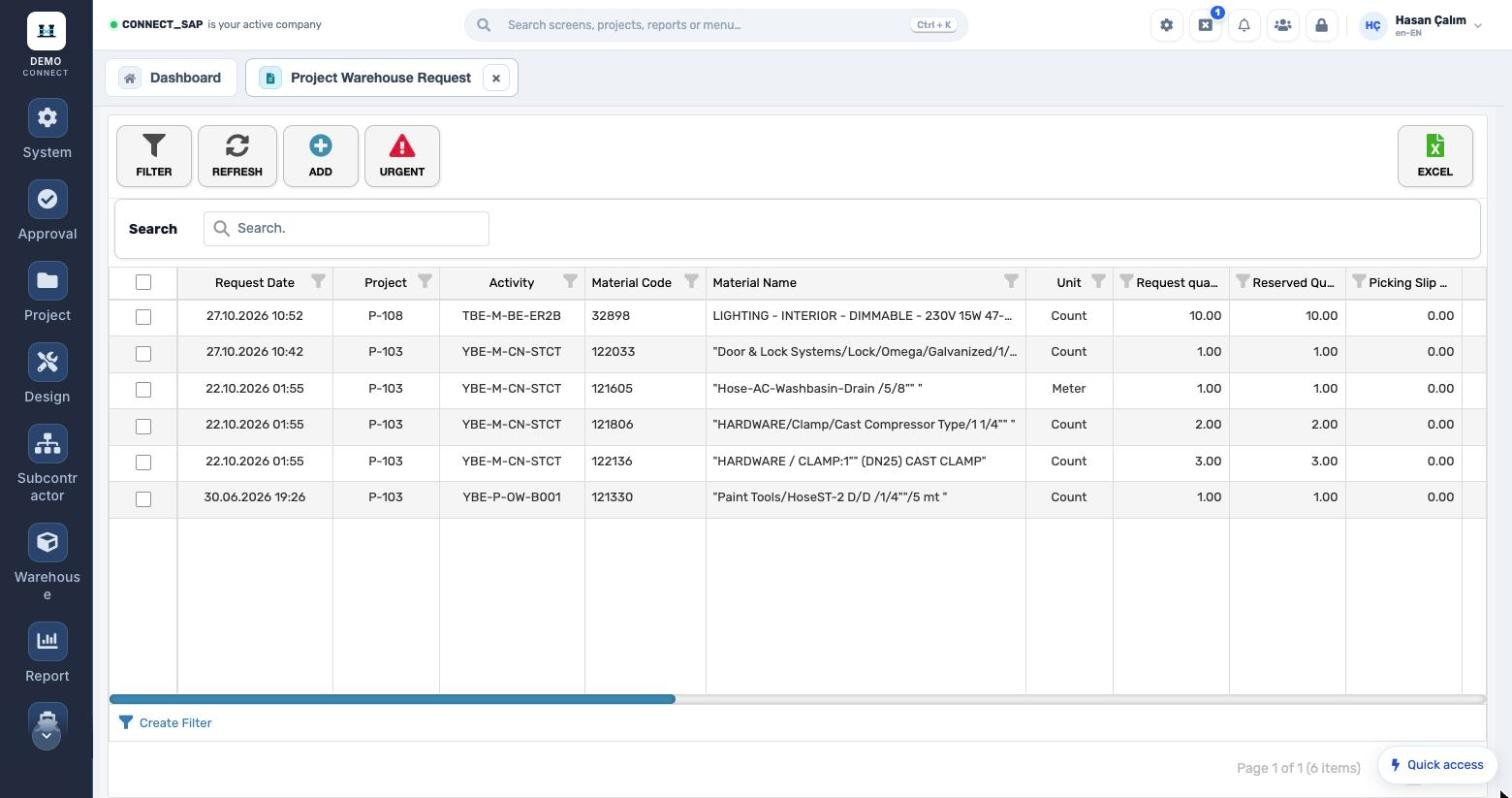
Task: Check the row for material 121605
Action: 143,390
